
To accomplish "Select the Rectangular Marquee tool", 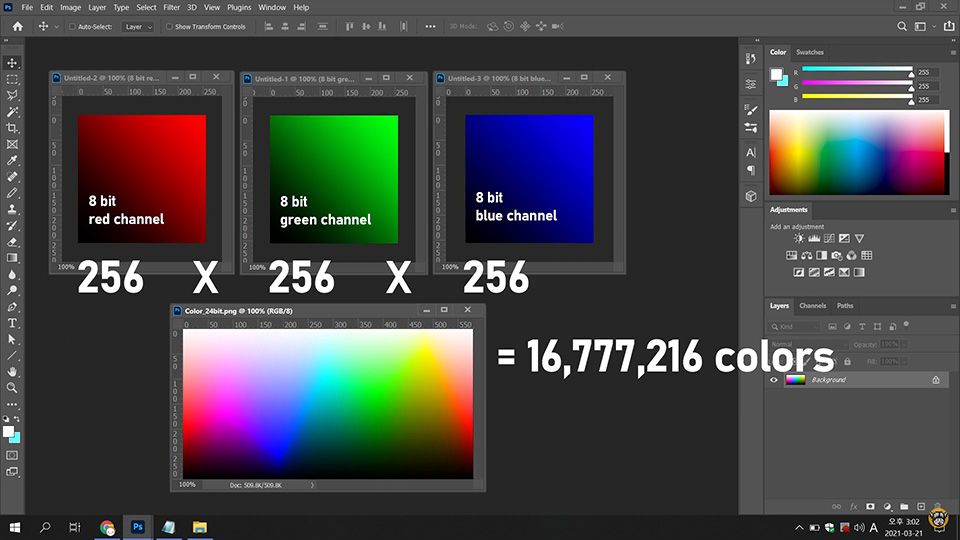I will [12, 80].
